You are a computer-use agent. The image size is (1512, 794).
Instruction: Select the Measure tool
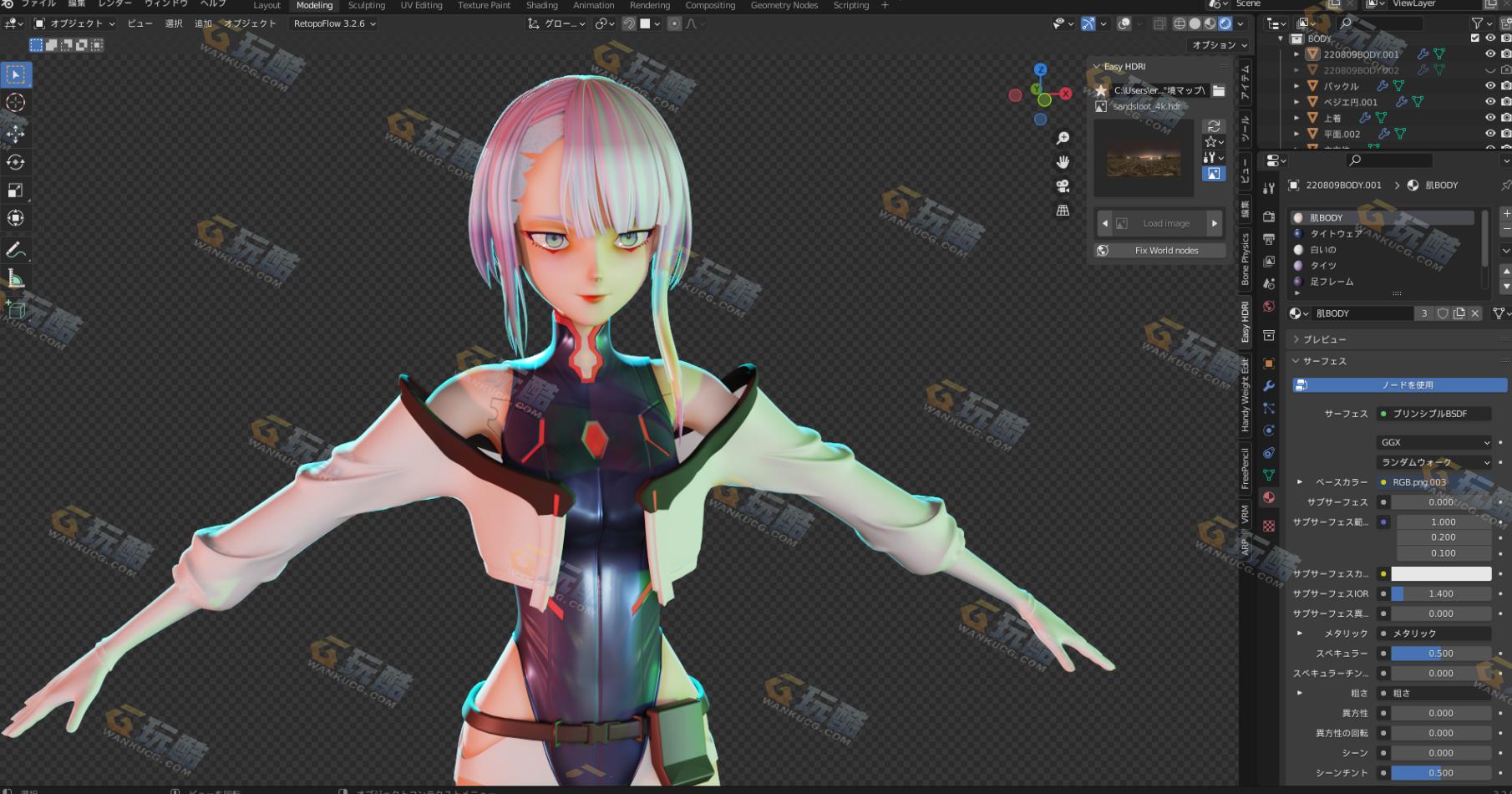(x=16, y=278)
